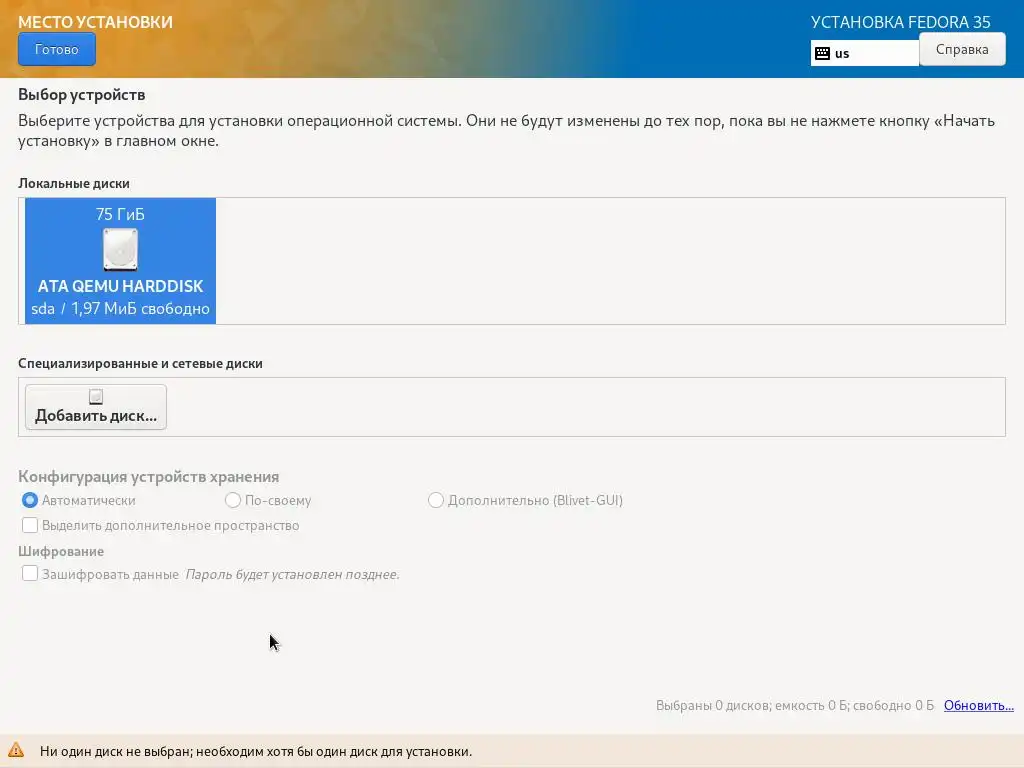Select the ATA QEMU HARDDISK disk tile
This screenshot has height=768, width=1024.
120,261
